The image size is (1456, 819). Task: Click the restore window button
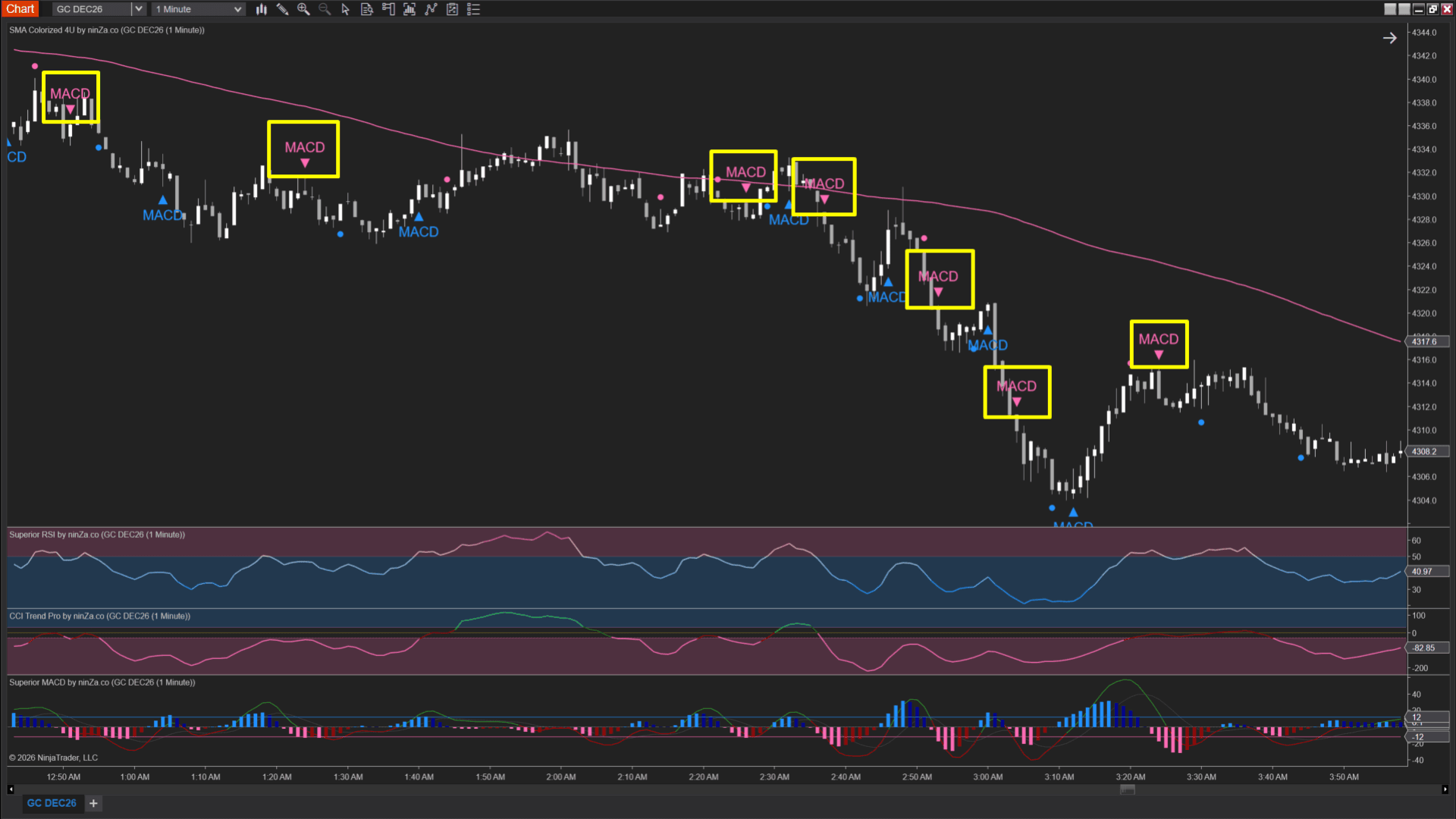tap(1432, 9)
